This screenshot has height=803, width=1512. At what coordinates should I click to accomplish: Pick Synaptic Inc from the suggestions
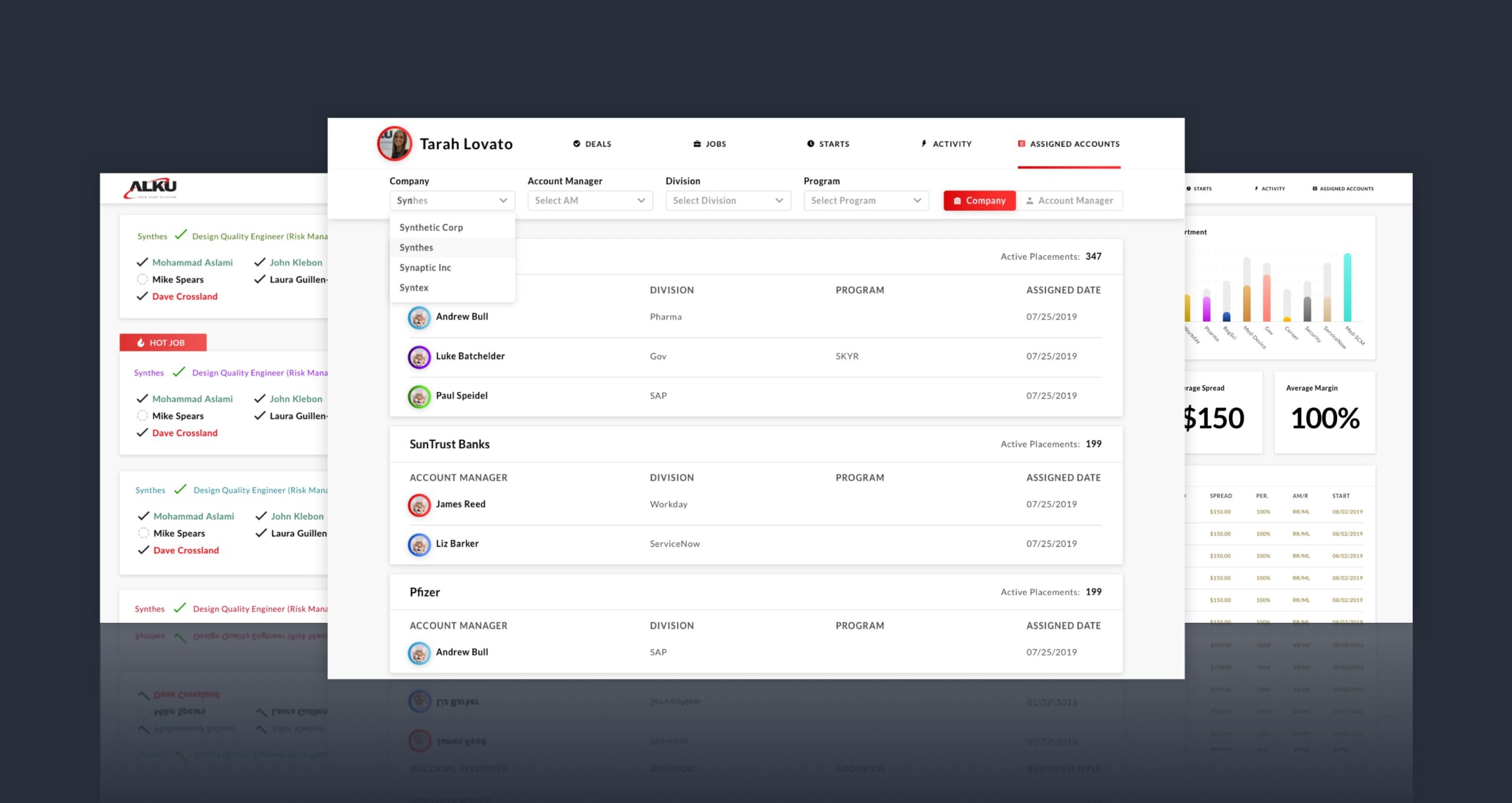[x=452, y=267]
